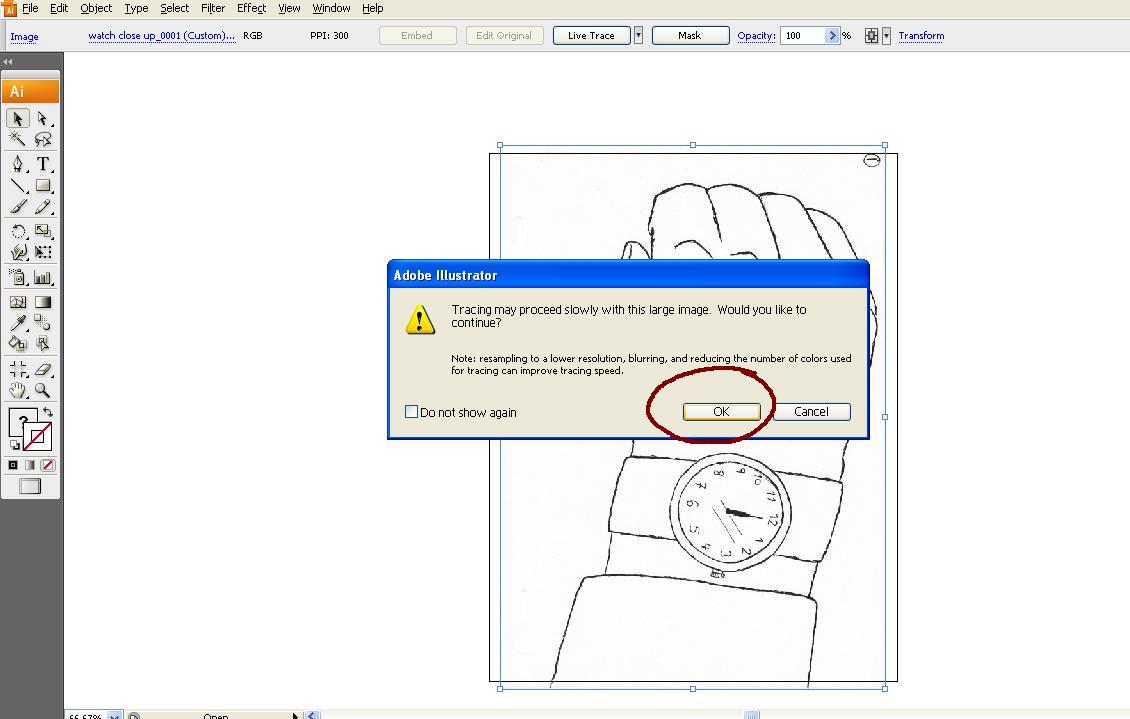
Task: Open the Window menu
Action: click(331, 9)
